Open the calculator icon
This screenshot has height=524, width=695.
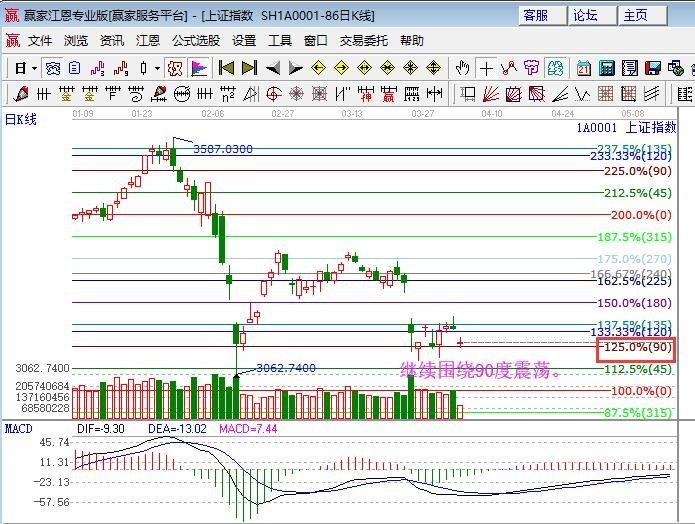click(x=607, y=68)
